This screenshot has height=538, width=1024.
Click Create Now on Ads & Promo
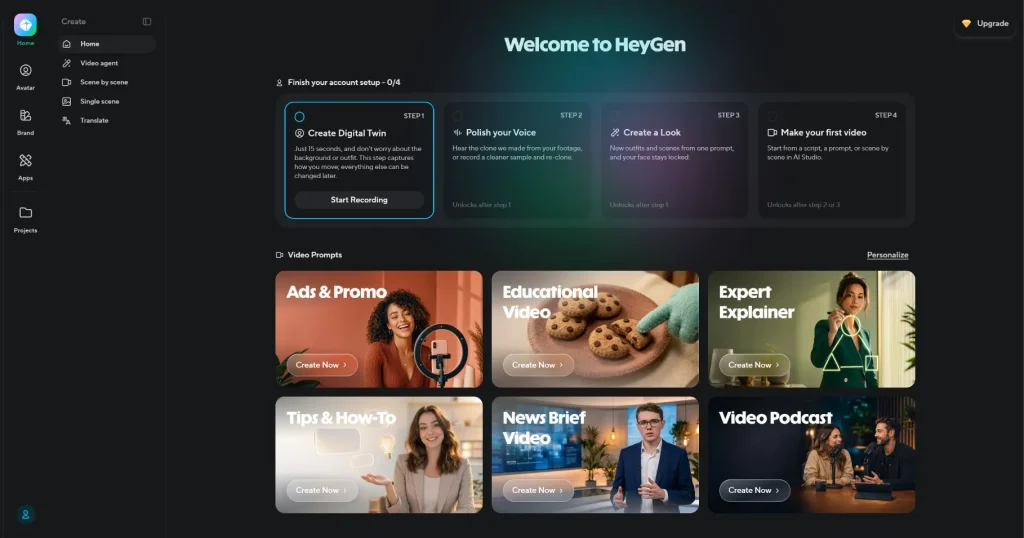322,365
